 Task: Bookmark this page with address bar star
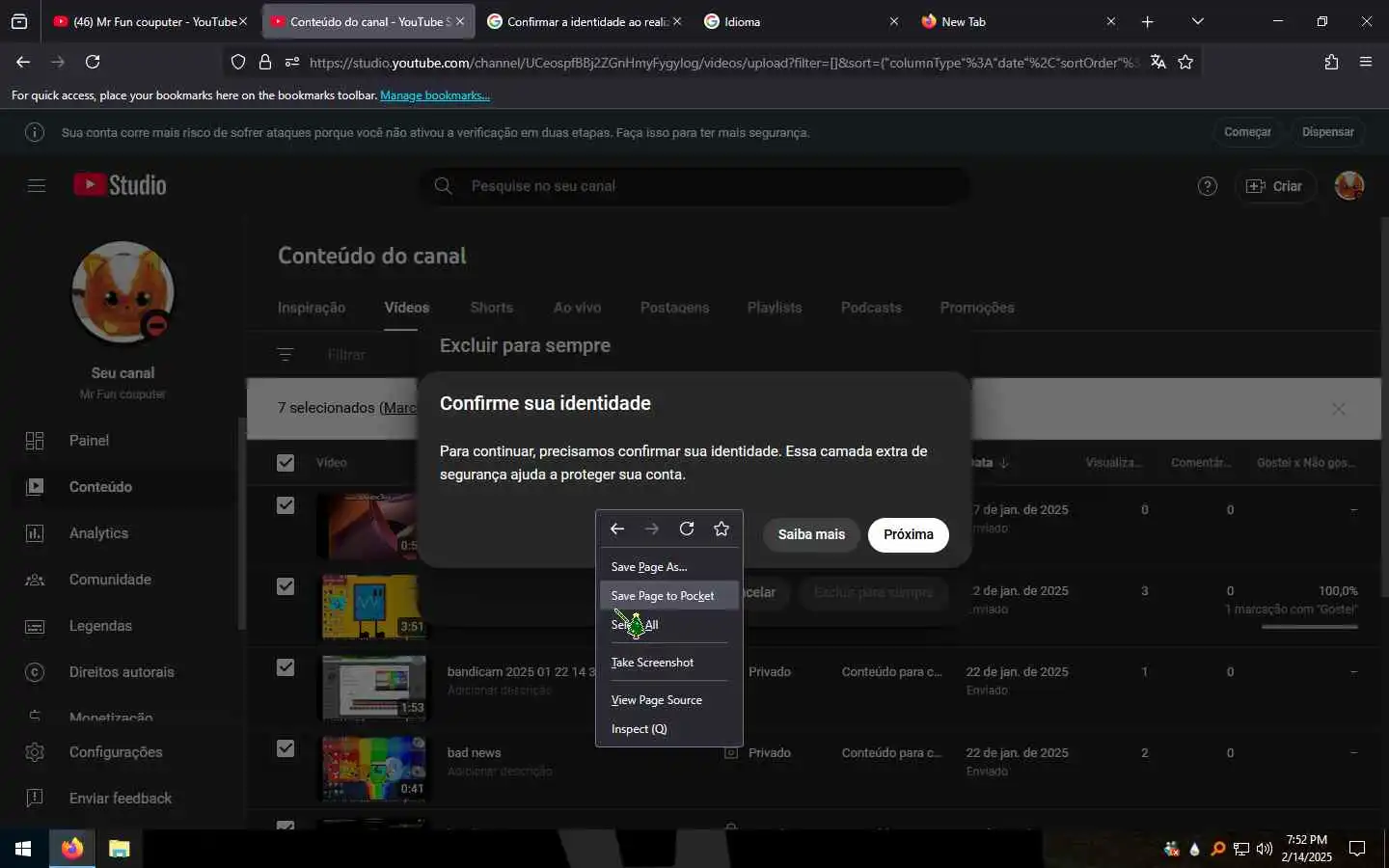pos(1185,62)
